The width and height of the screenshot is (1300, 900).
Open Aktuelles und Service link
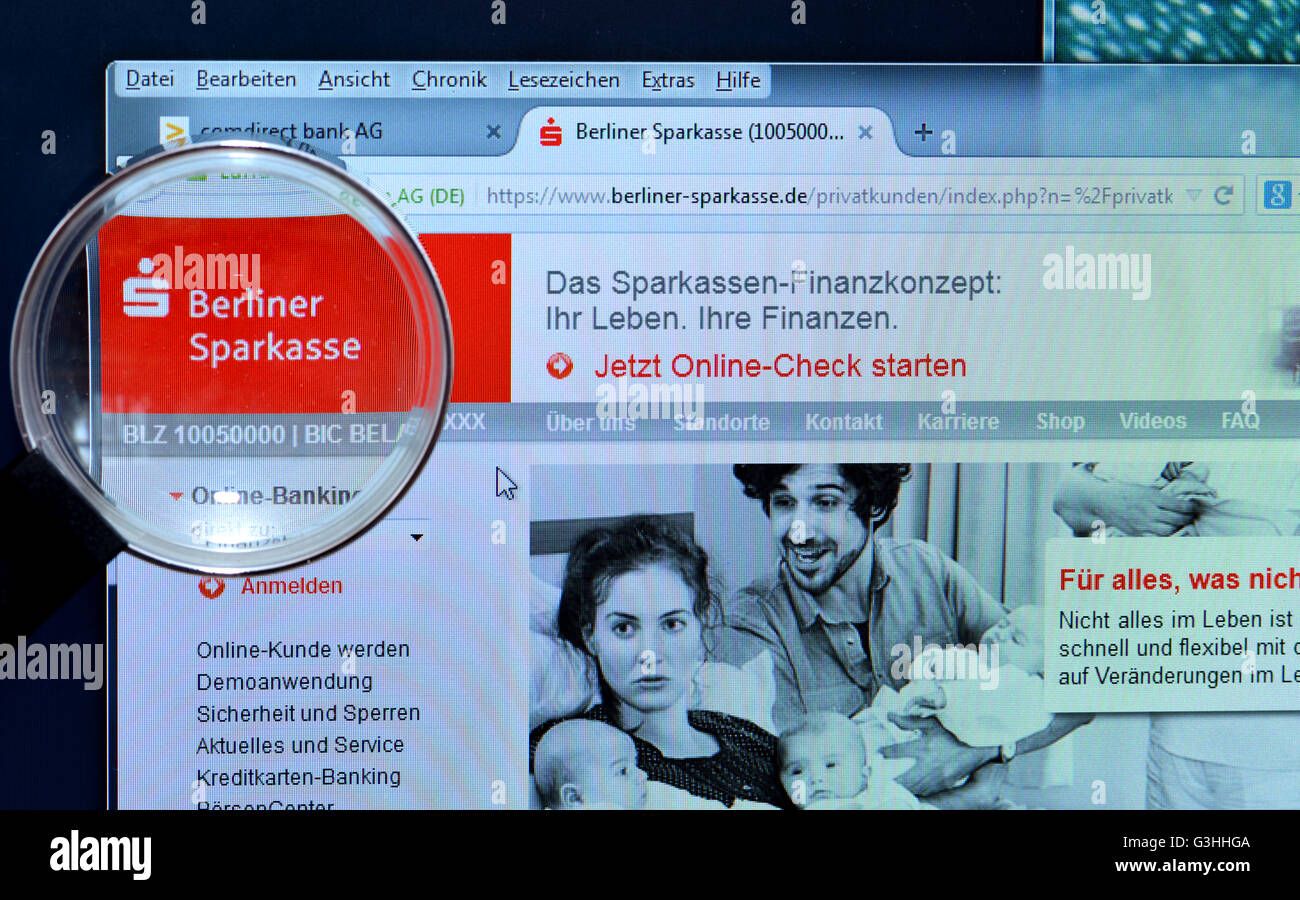tap(300, 746)
